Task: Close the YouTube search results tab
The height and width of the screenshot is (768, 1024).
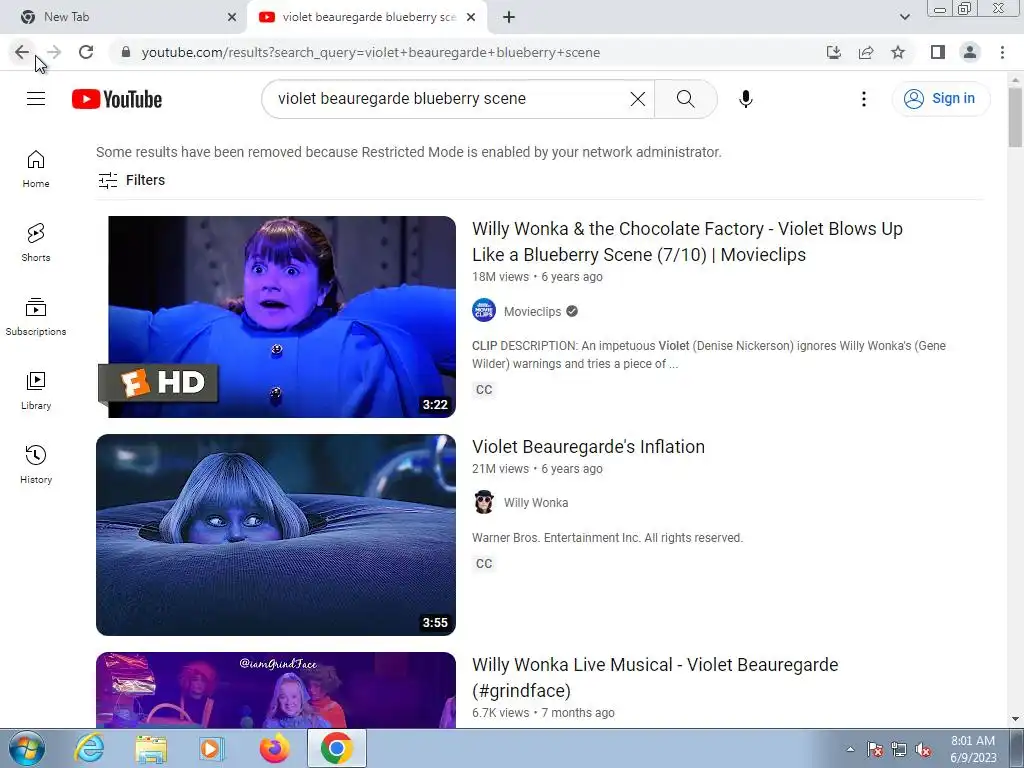Action: point(471,17)
